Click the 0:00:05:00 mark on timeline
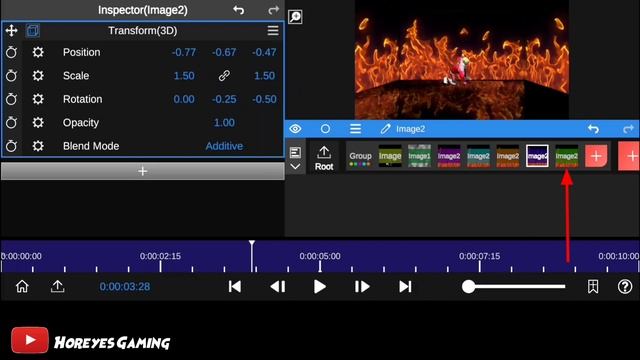The image size is (640, 360). [320, 256]
